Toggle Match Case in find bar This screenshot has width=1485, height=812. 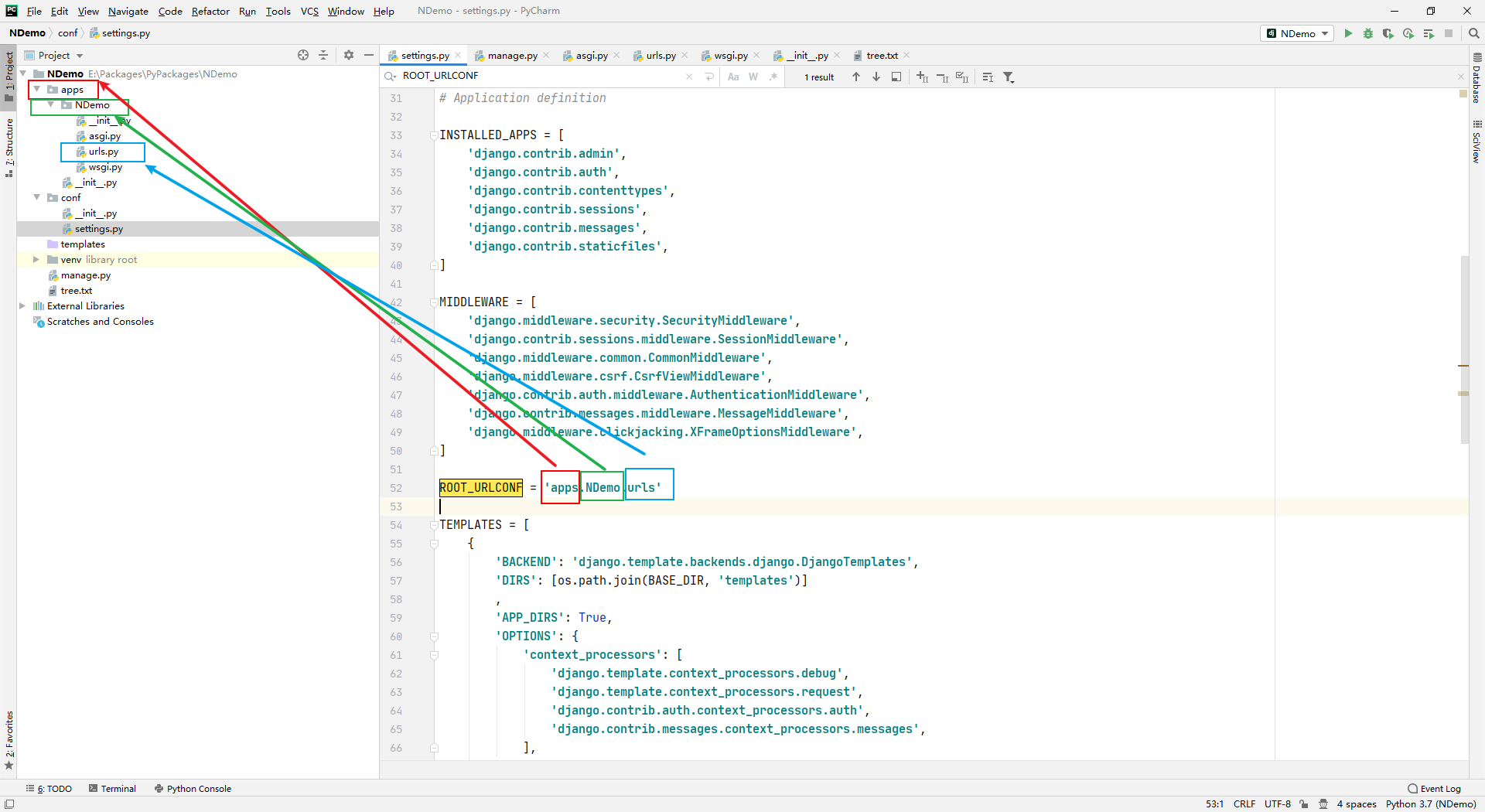click(733, 77)
